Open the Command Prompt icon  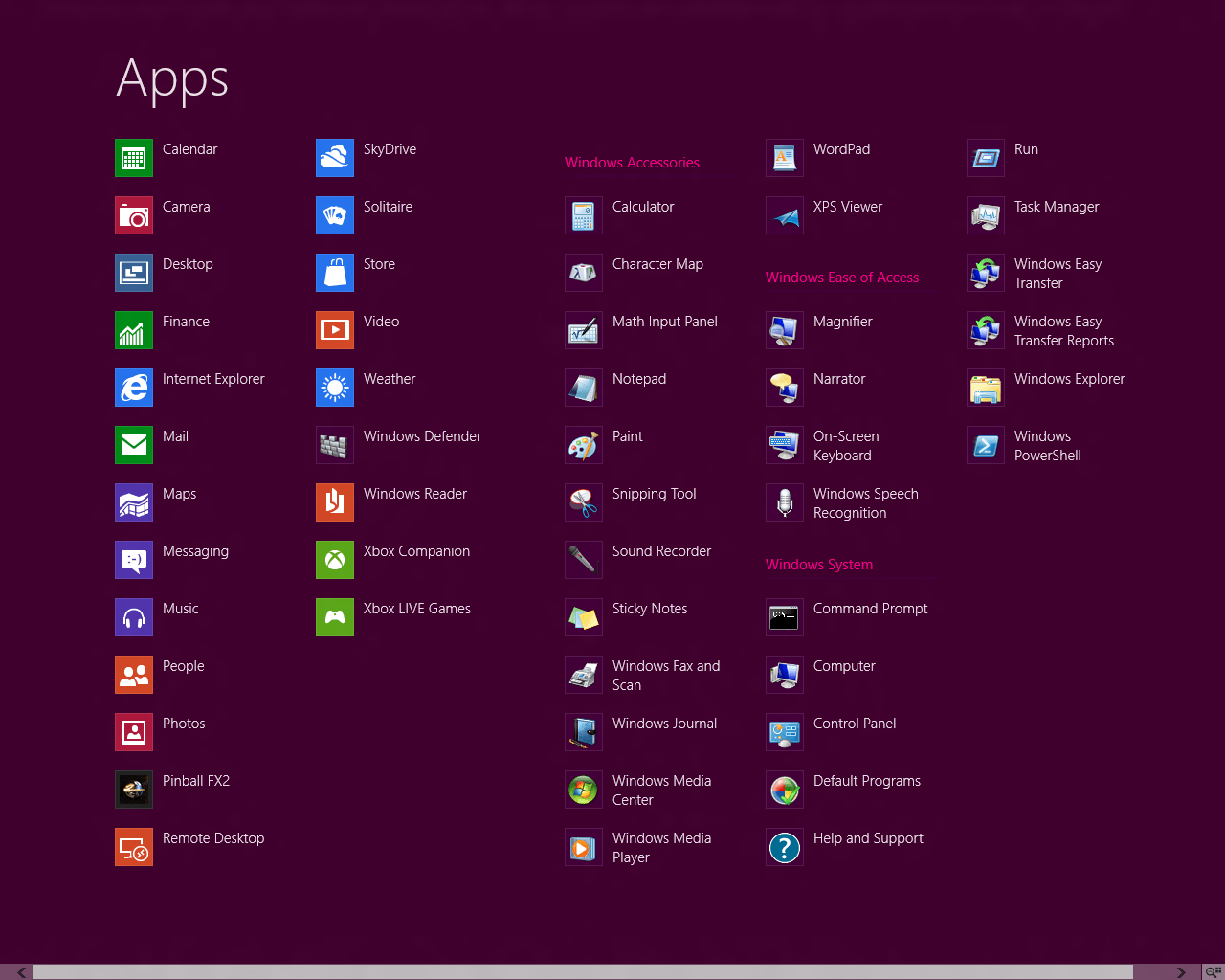click(785, 617)
